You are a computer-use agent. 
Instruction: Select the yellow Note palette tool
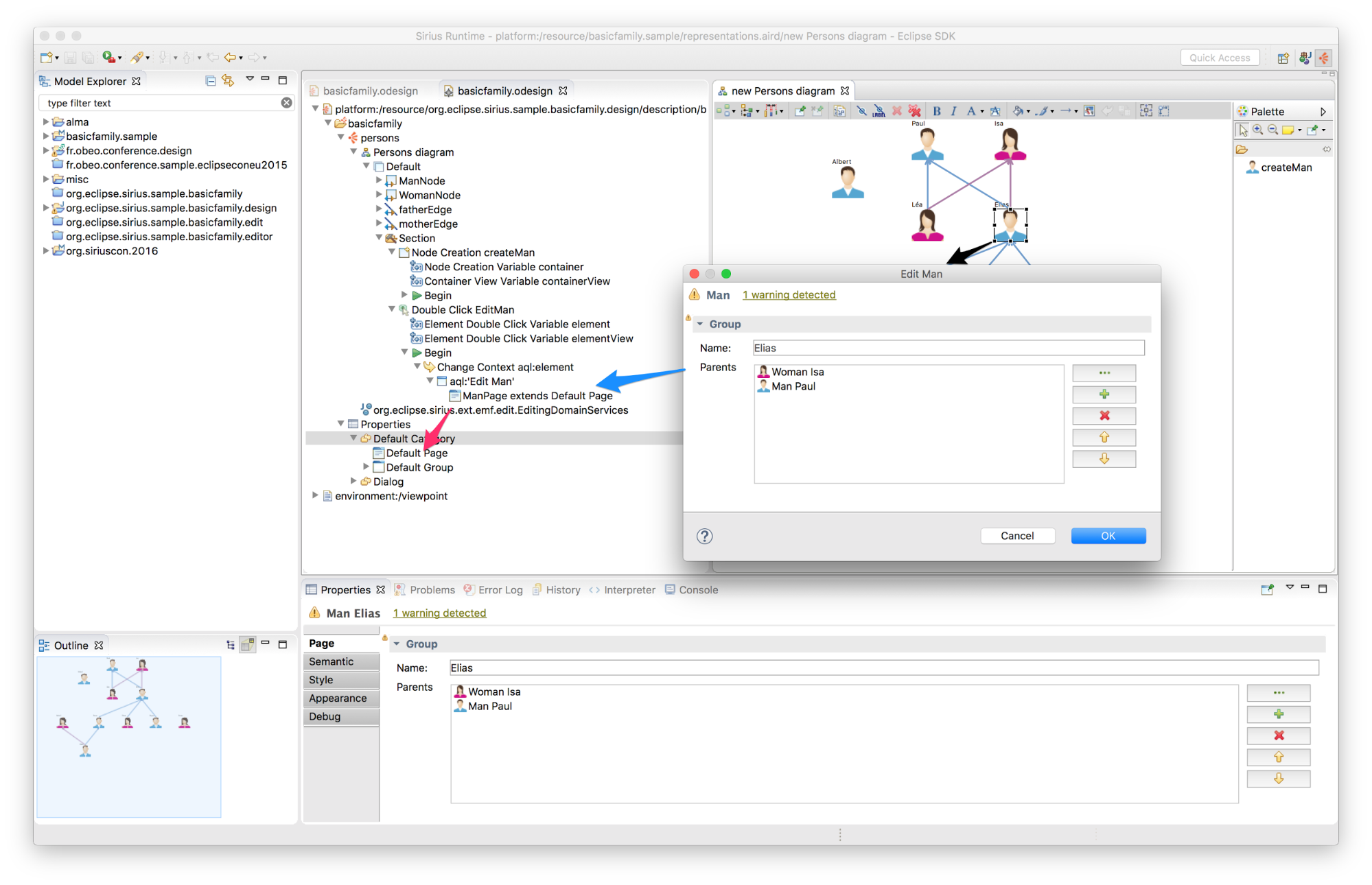[x=1288, y=130]
